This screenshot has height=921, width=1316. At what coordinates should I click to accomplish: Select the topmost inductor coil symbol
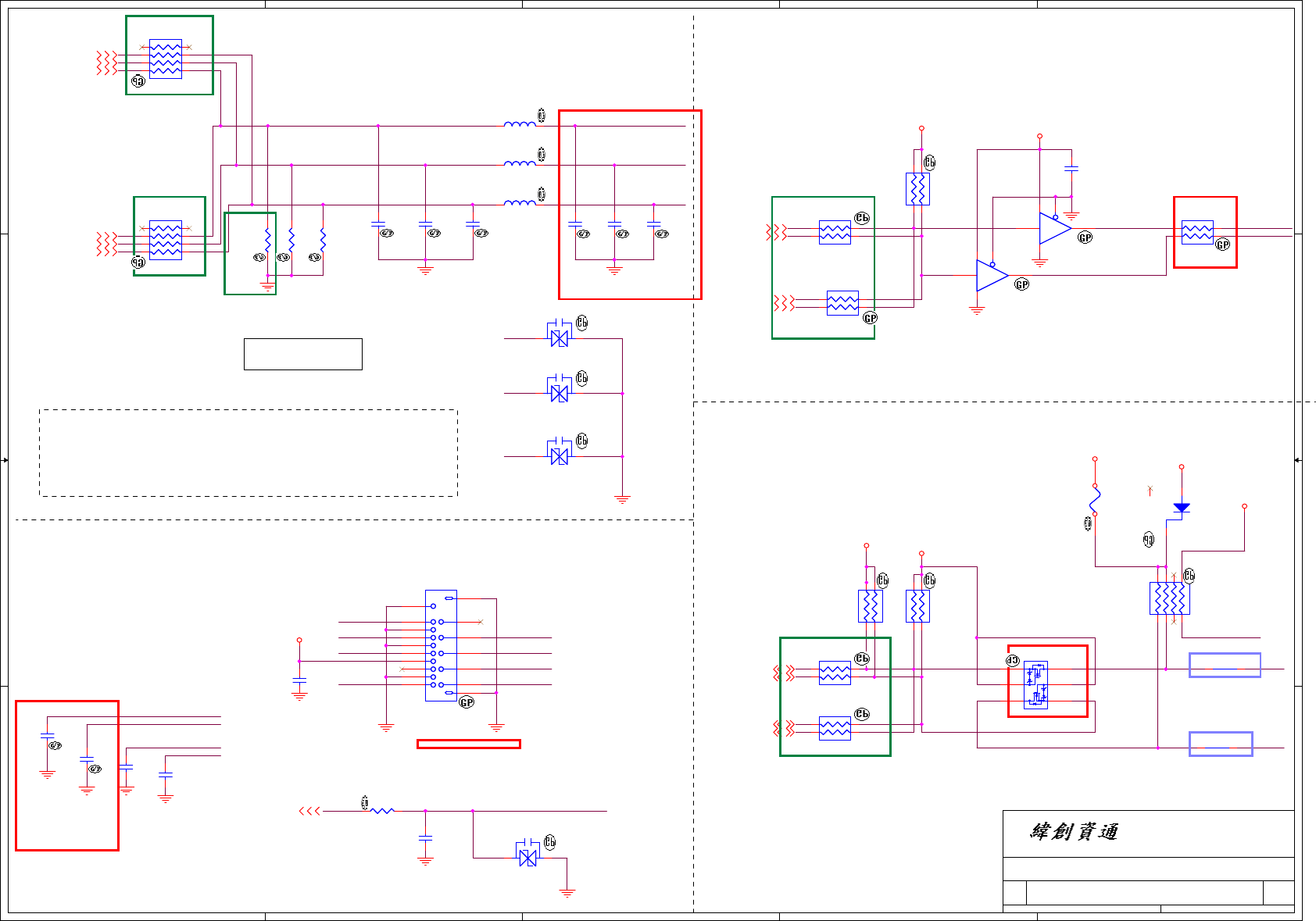pos(520,123)
